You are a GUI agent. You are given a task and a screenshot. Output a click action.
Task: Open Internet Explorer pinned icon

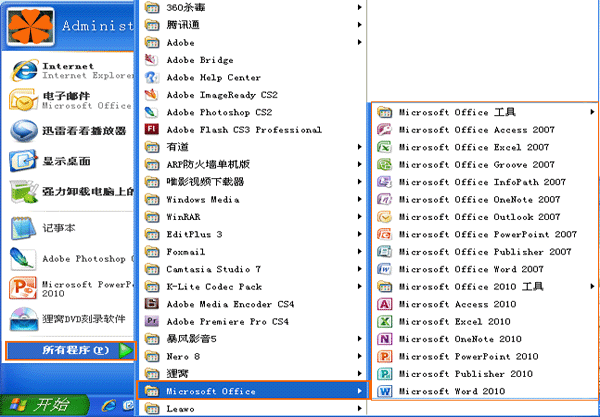point(24,70)
